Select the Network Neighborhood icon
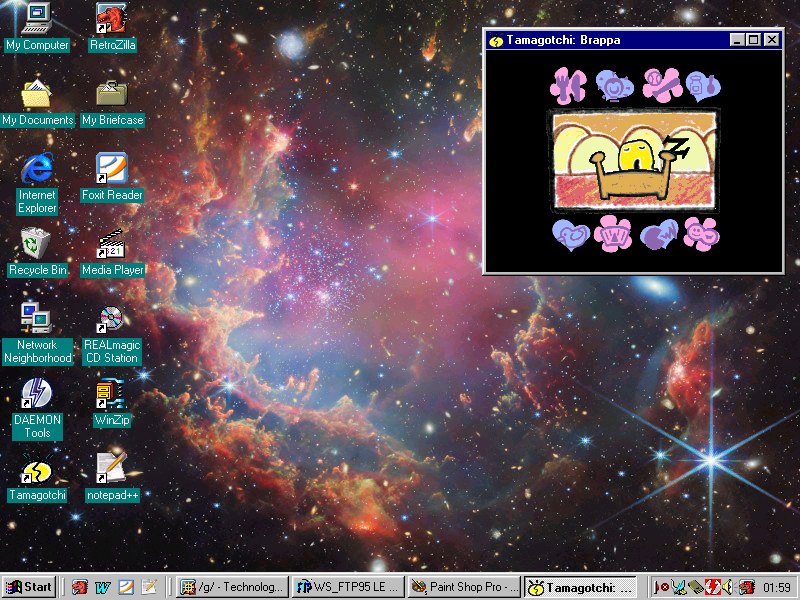This screenshot has height=600, width=800. point(37,333)
